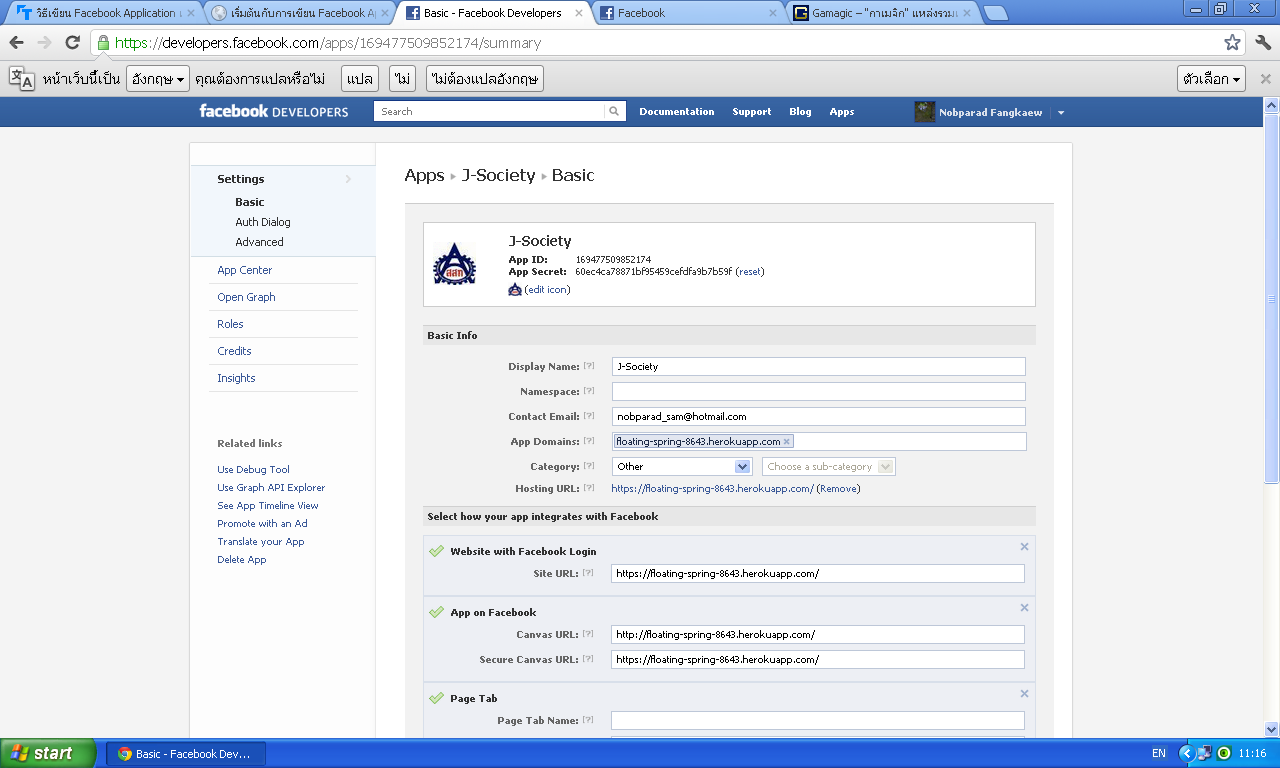Click Display Name help [?] icon
The width and height of the screenshot is (1280, 768).
[x=589, y=366]
